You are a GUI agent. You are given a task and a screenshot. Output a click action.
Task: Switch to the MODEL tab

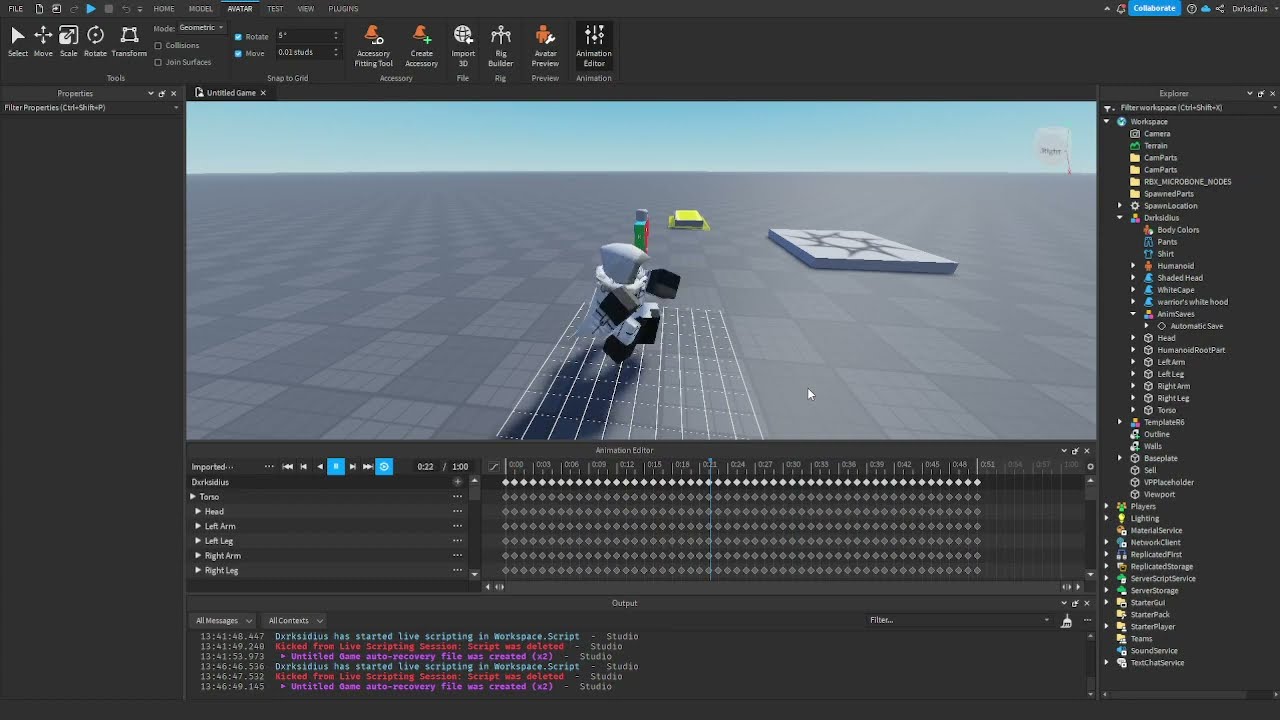point(201,8)
